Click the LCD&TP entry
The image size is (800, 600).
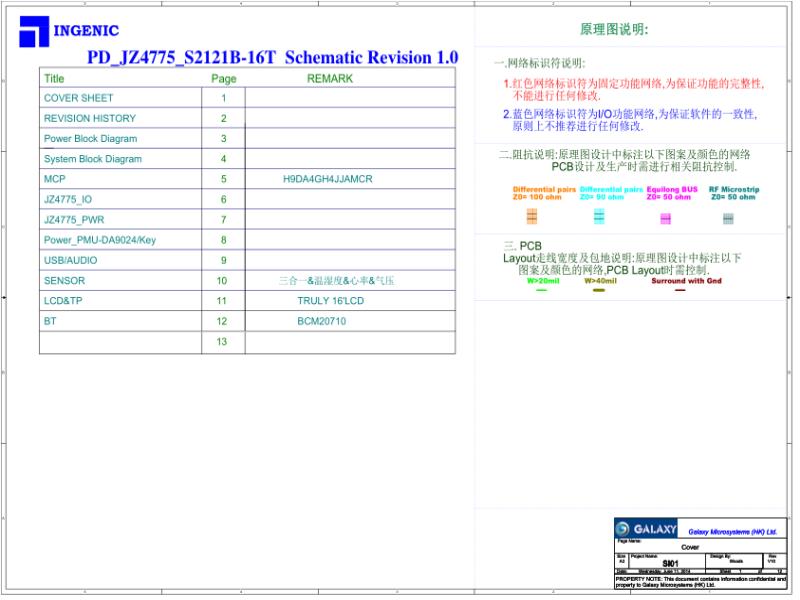[63, 301]
